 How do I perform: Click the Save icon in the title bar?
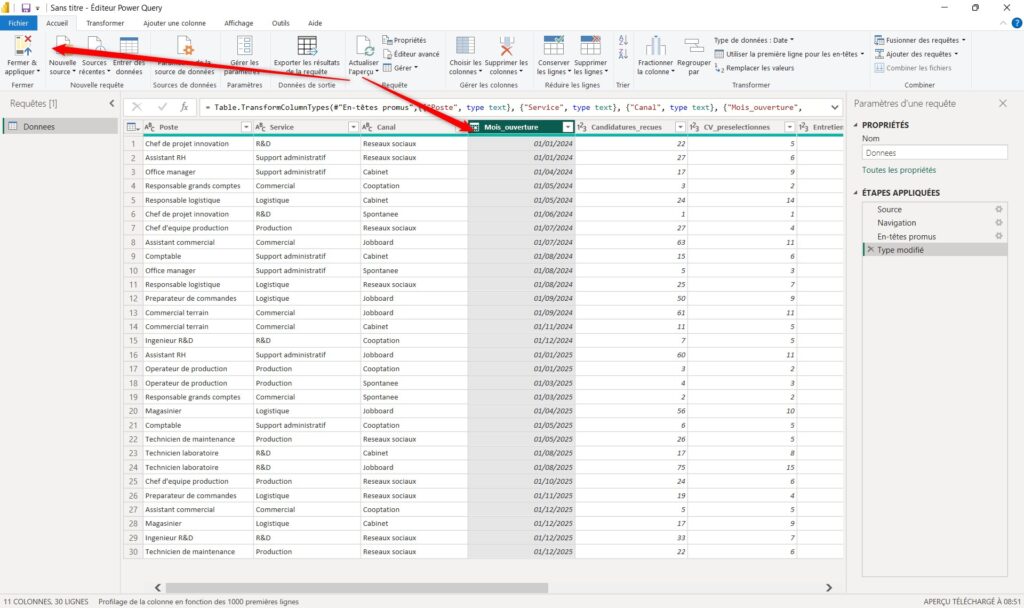pos(25,8)
